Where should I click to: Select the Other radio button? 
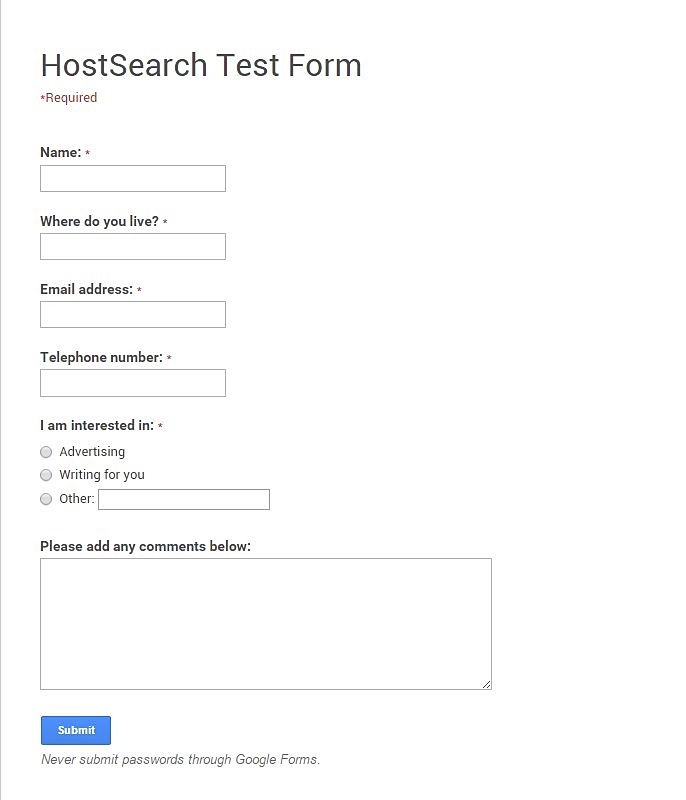click(x=46, y=499)
